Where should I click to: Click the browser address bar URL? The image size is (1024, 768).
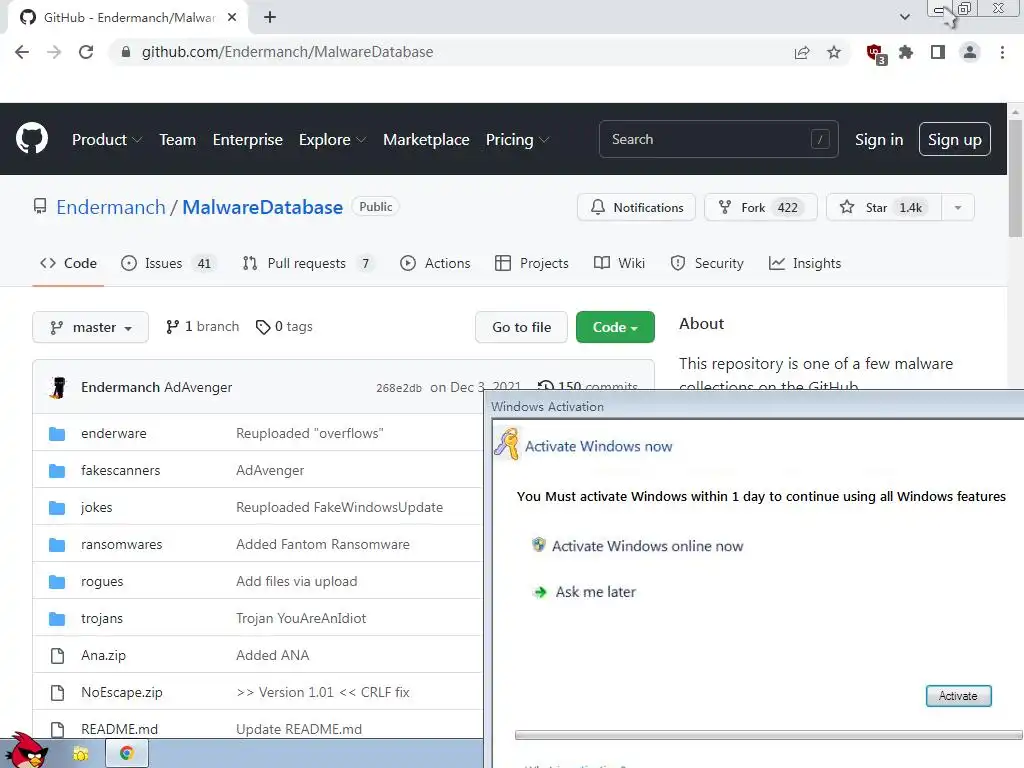pos(287,52)
